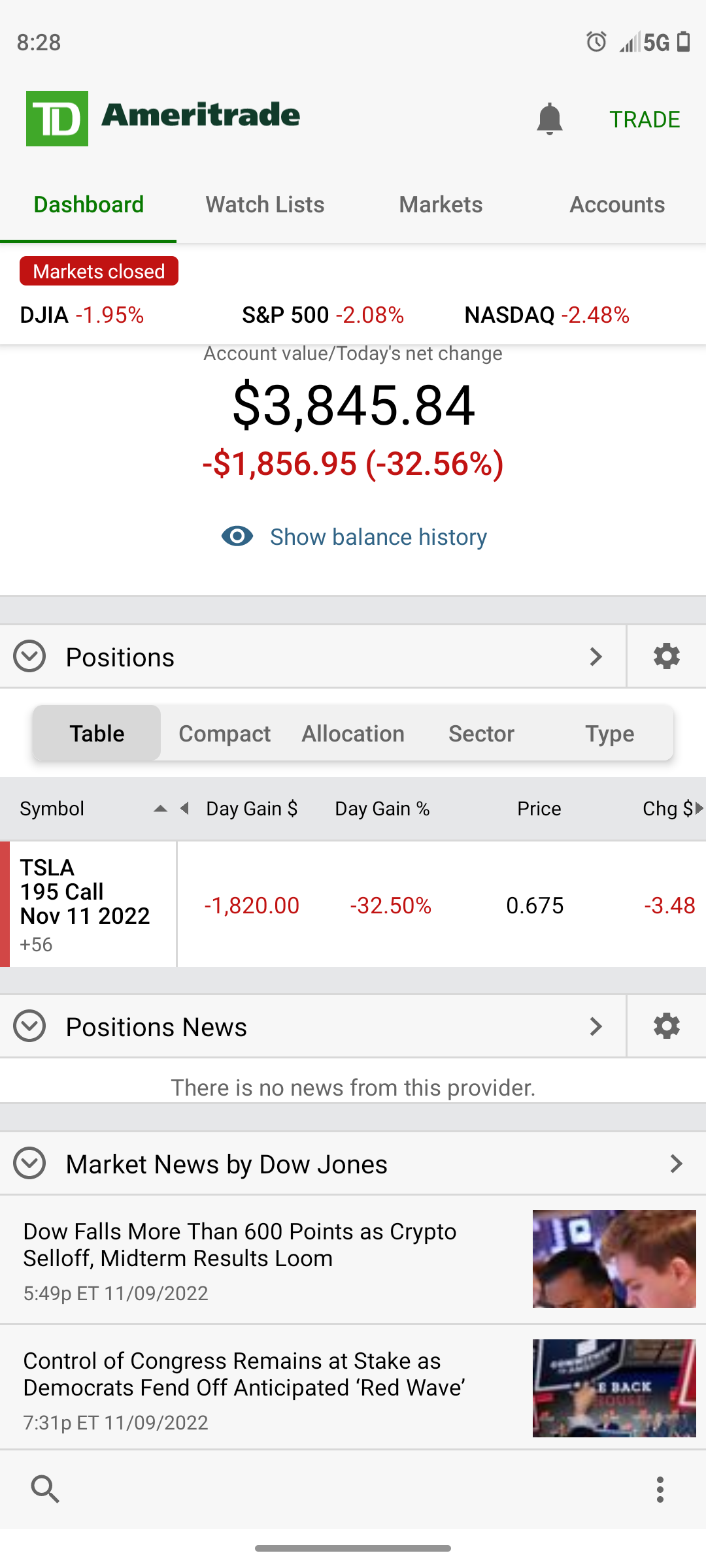Tap the notification bell icon
Screen dimensions: 706x1568
(549, 119)
